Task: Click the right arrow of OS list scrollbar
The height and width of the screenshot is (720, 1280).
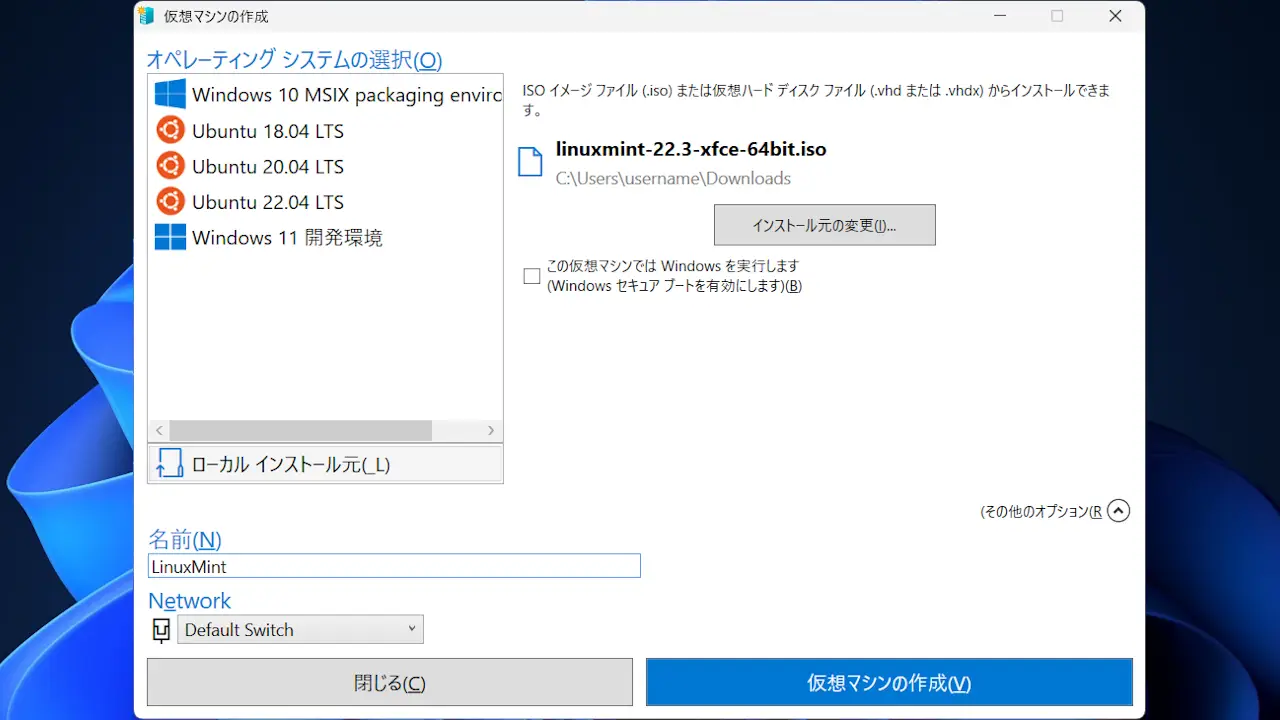Action: point(491,431)
